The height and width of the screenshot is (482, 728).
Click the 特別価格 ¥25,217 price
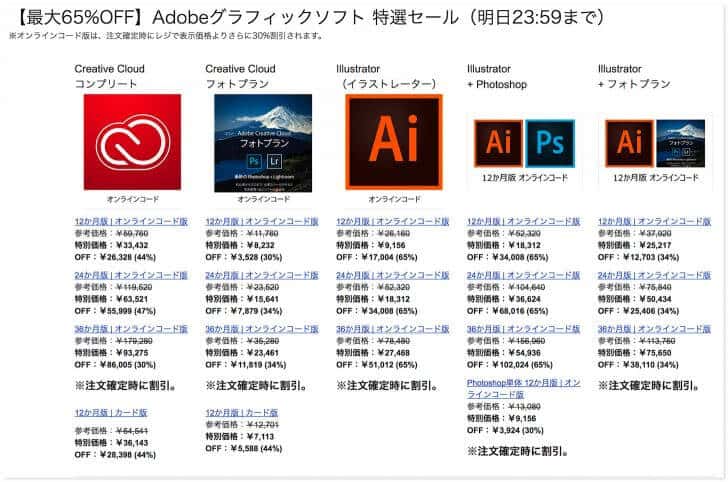(x=635, y=245)
